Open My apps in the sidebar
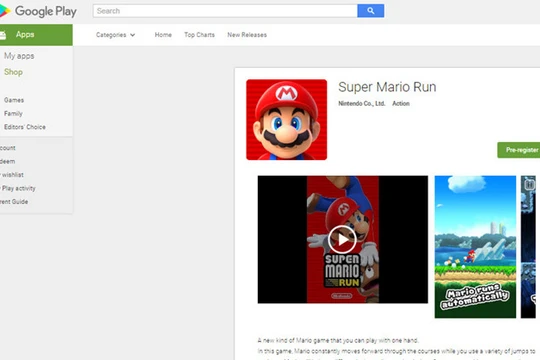Image resolution: width=540 pixels, height=360 pixels. pyautogui.click(x=19, y=56)
